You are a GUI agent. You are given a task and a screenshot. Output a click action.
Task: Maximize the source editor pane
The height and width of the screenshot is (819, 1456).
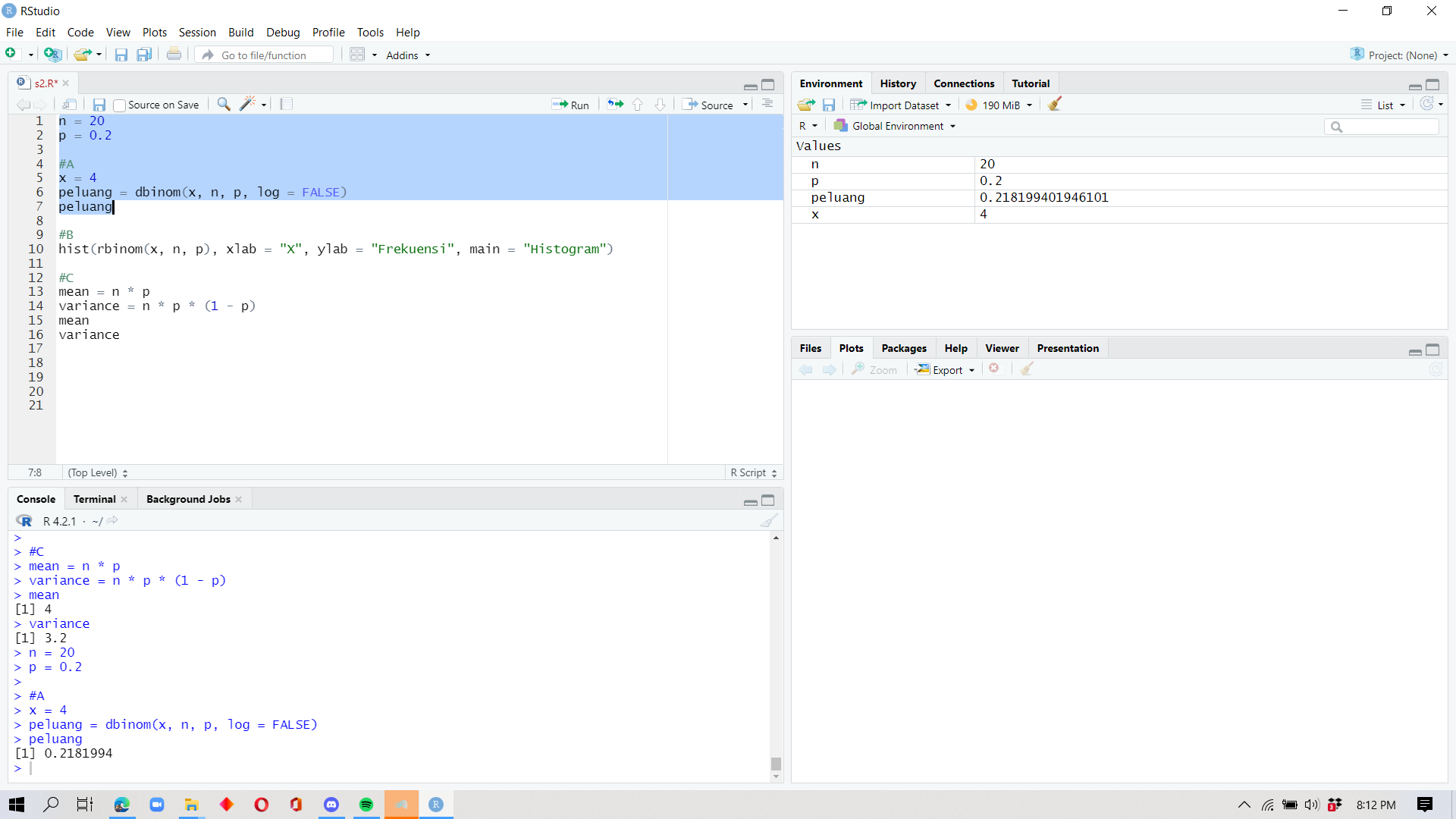tap(768, 85)
